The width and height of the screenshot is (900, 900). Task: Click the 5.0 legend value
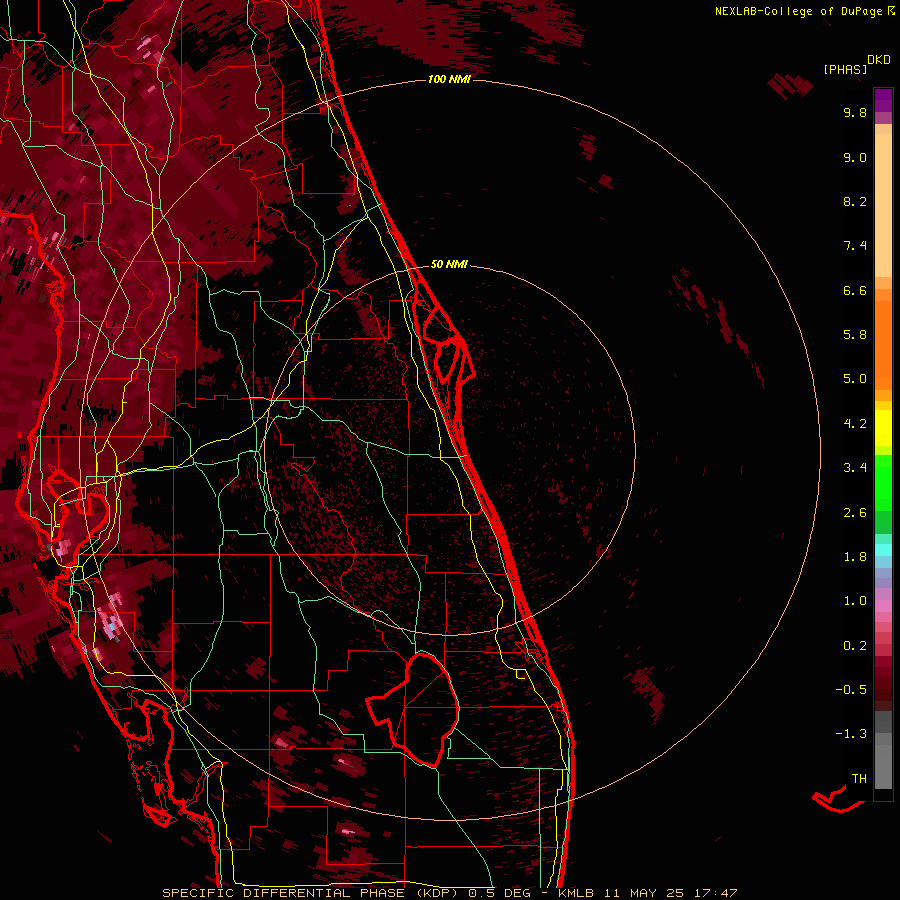pos(855,379)
